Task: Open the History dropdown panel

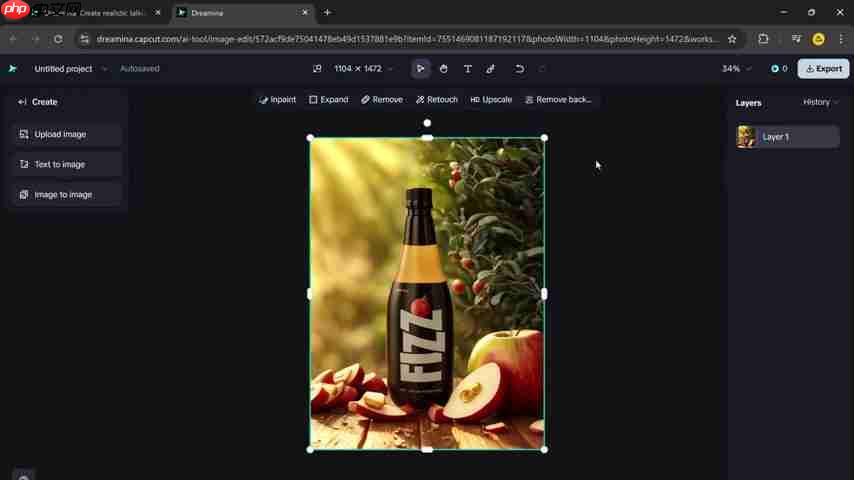Action: point(820,102)
